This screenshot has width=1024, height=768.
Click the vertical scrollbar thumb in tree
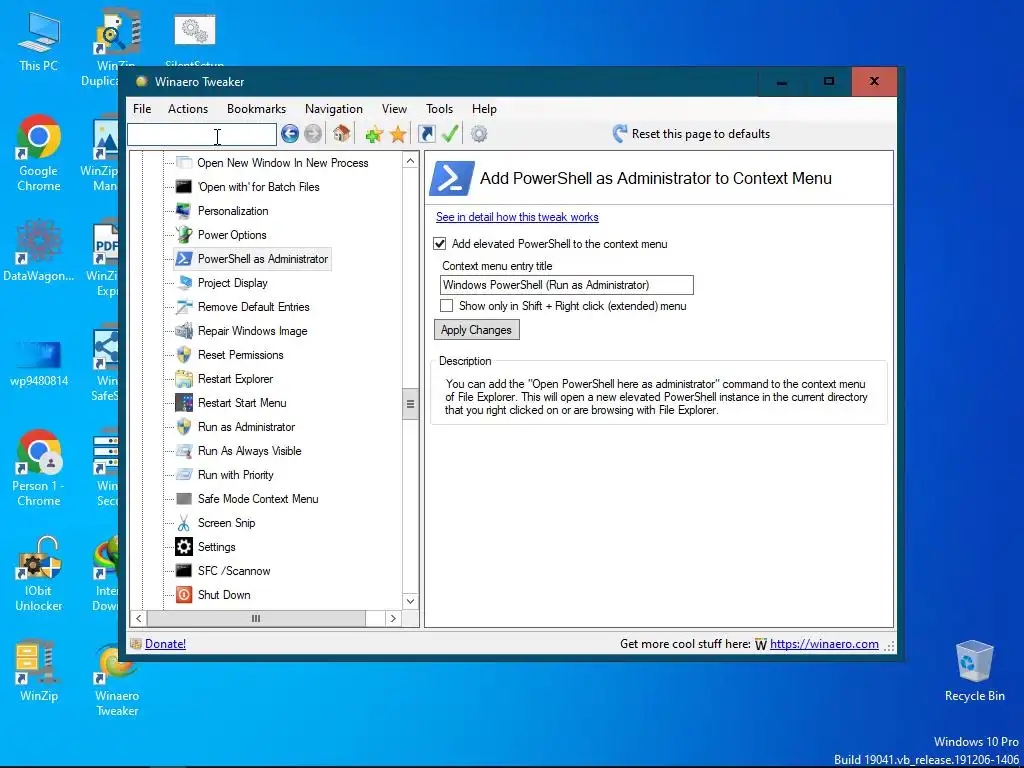tap(410, 404)
